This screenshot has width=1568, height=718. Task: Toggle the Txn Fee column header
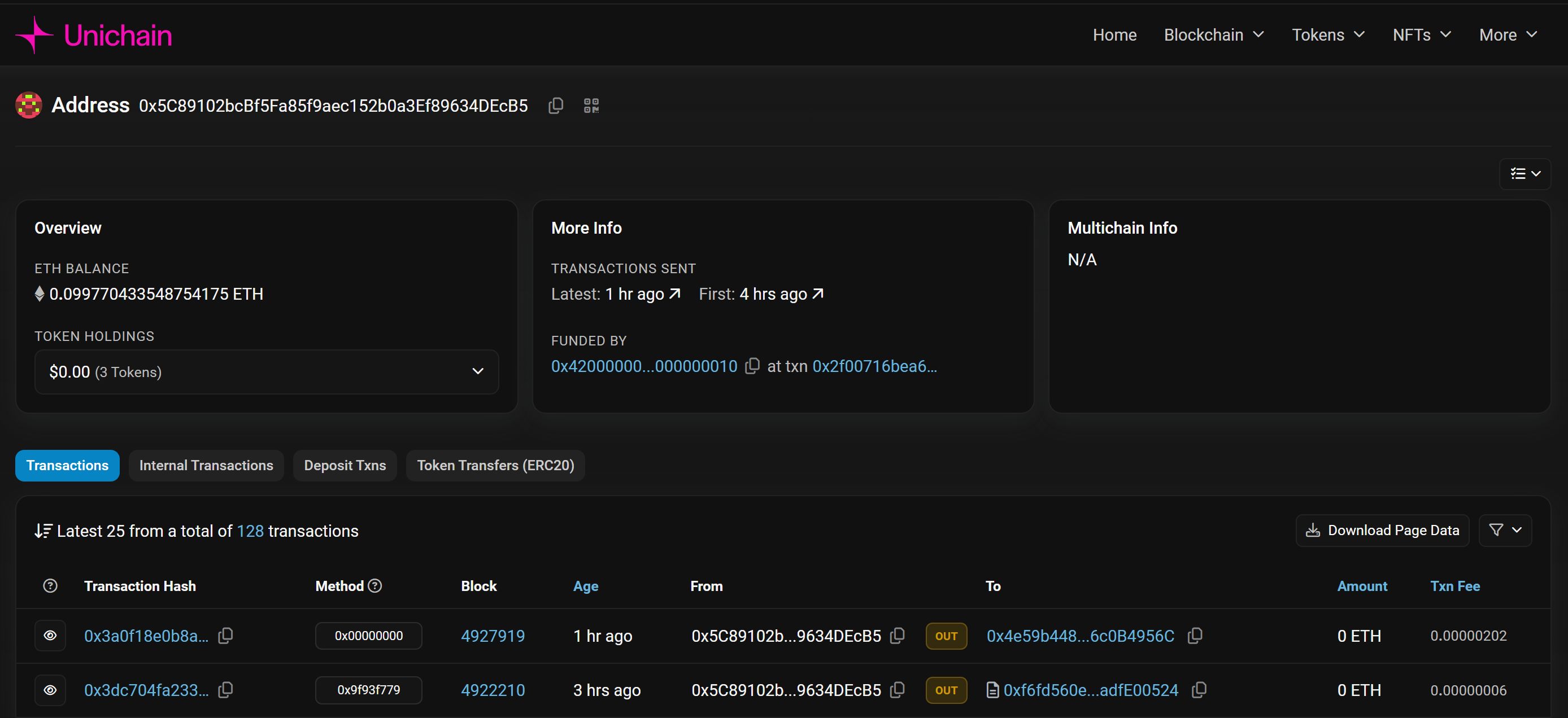pyautogui.click(x=1456, y=586)
